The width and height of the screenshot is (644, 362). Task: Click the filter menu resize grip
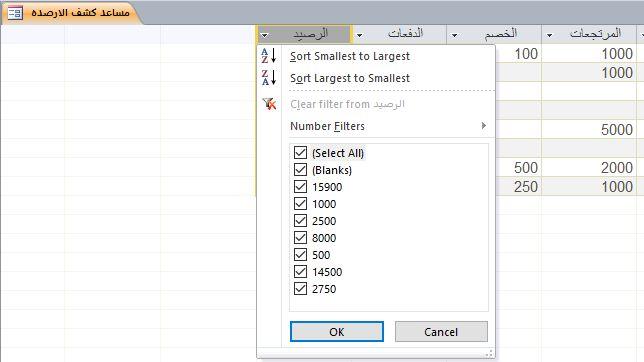click(489, 353)
